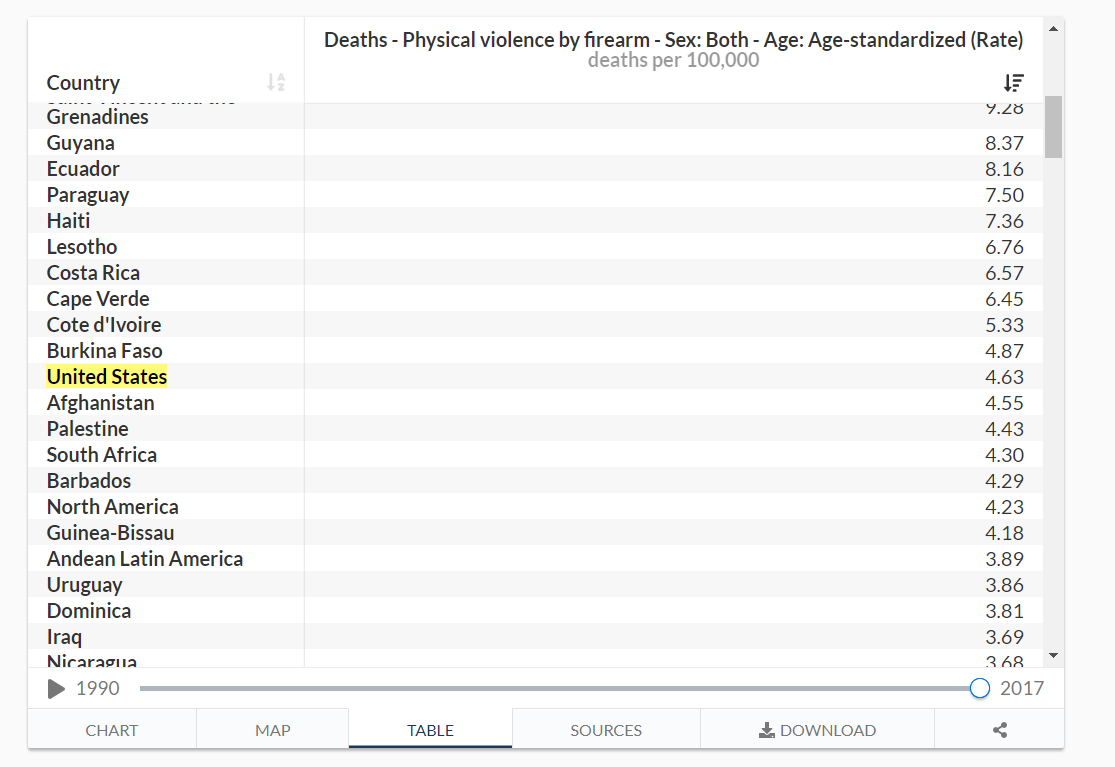This screenshot has height=767, width=1115.
Task: Click the 8.37 value for Guyana
Action: point(1004,143)
